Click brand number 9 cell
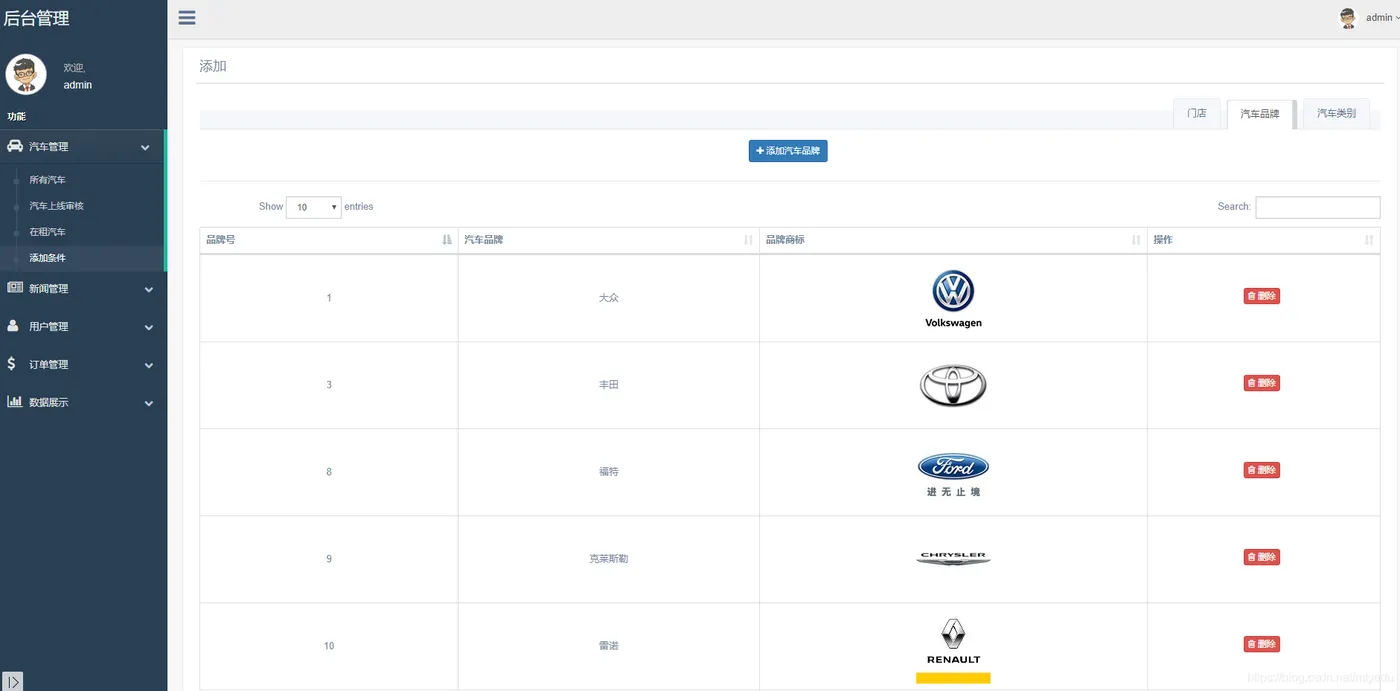 (329, 559)
